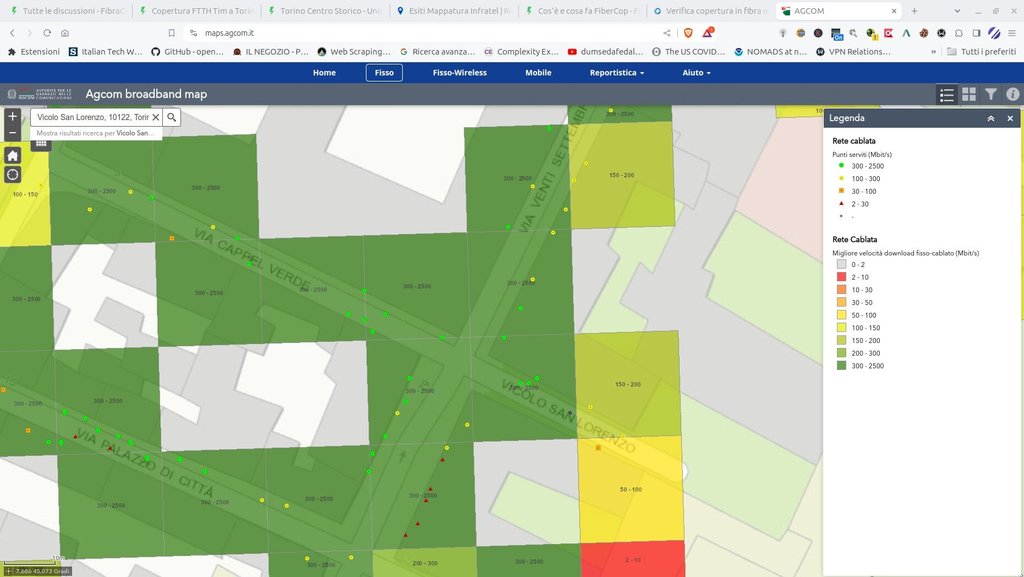Click the search magnifier button
1024x577 pixels.
[x=172, y=117]
